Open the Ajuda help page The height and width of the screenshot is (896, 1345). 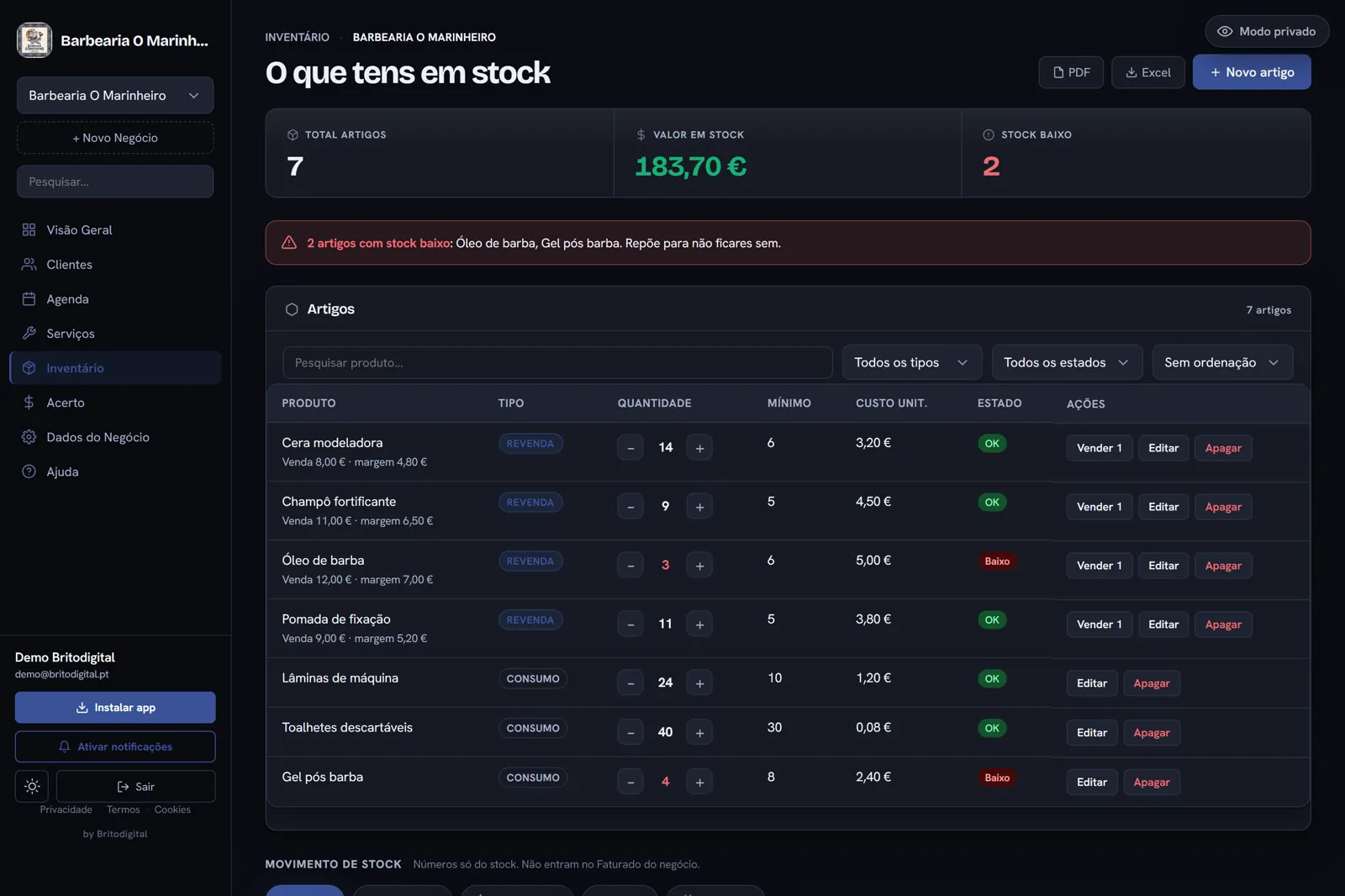(115, 471)
